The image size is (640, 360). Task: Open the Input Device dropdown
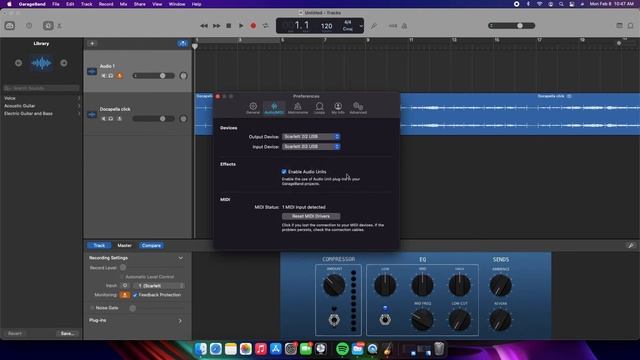point(311,146)
